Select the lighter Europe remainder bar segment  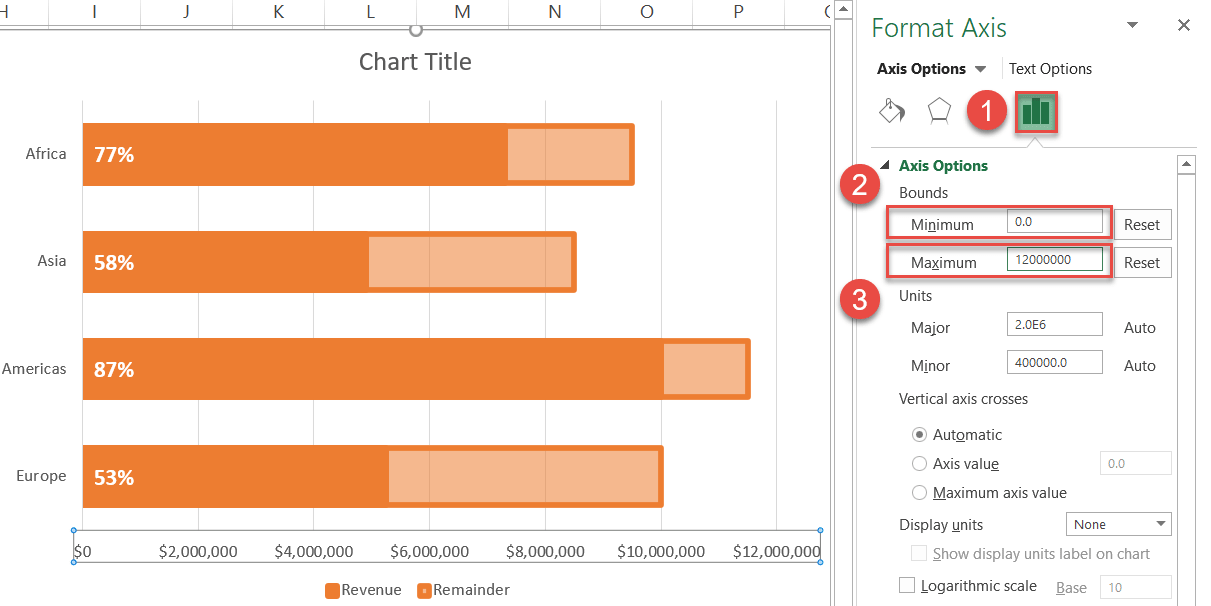coord(523,477)
